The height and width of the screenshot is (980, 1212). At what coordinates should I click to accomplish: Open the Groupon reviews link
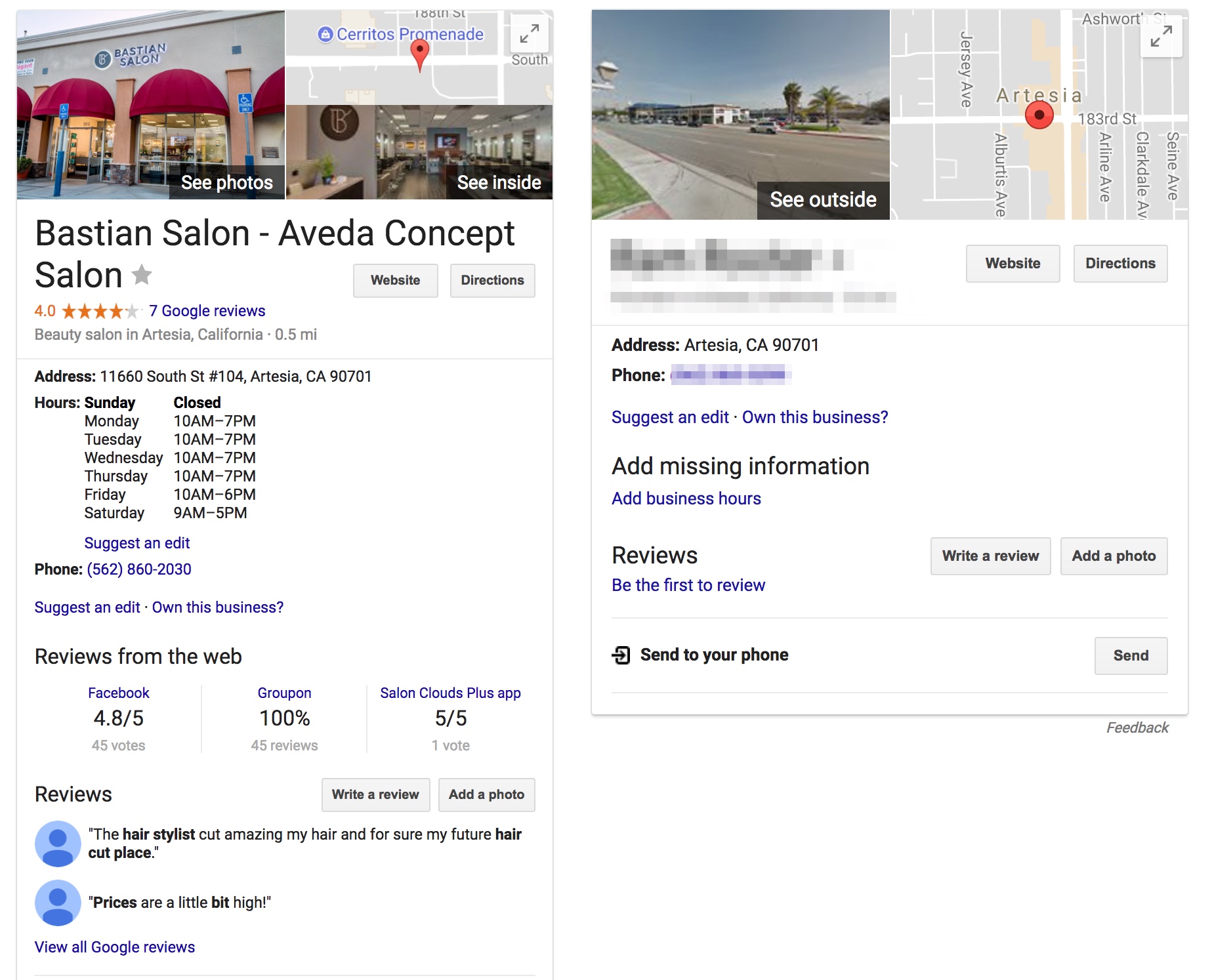[284, 693]
